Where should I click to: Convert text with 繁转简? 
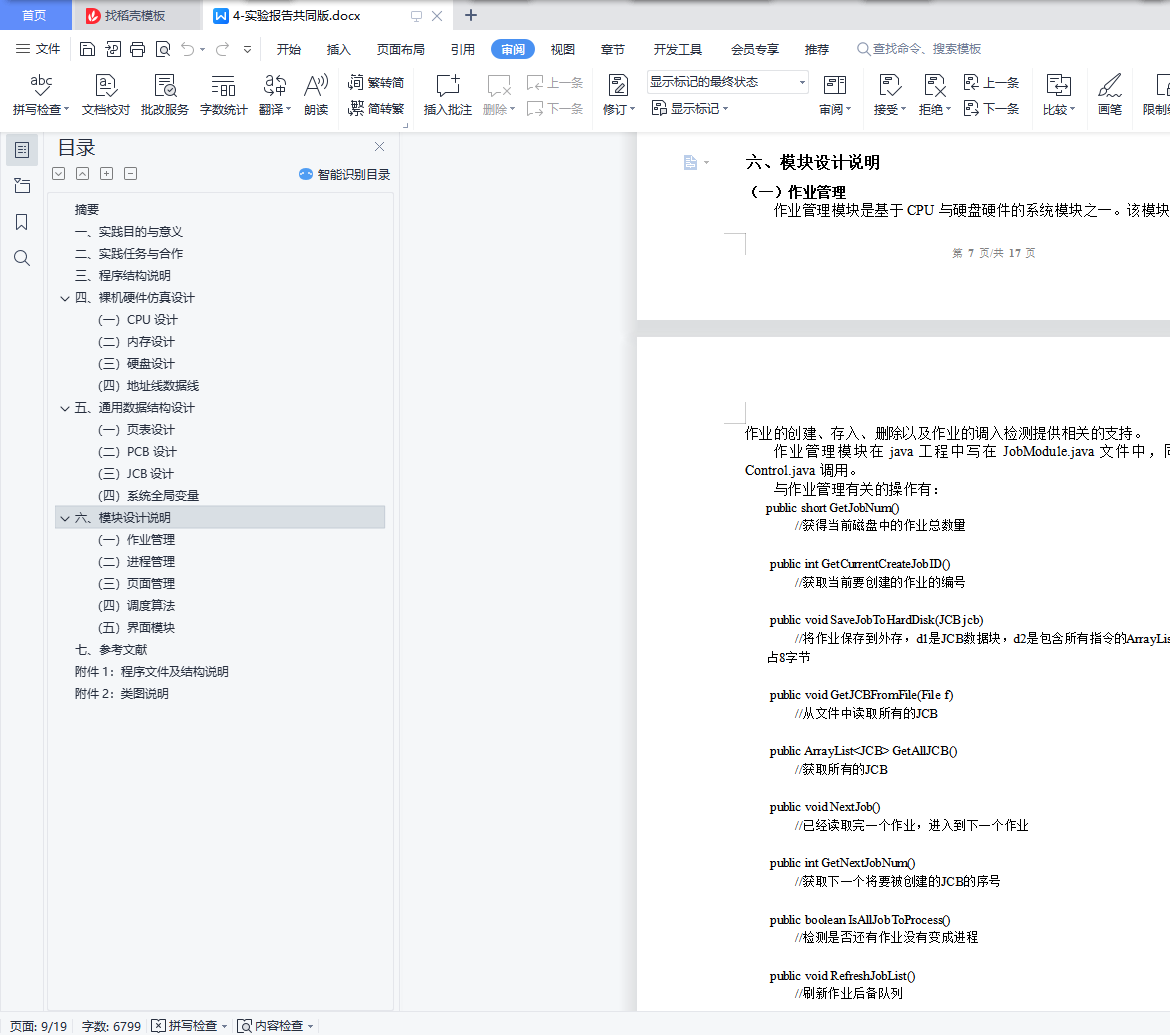(x=375, y=82)
